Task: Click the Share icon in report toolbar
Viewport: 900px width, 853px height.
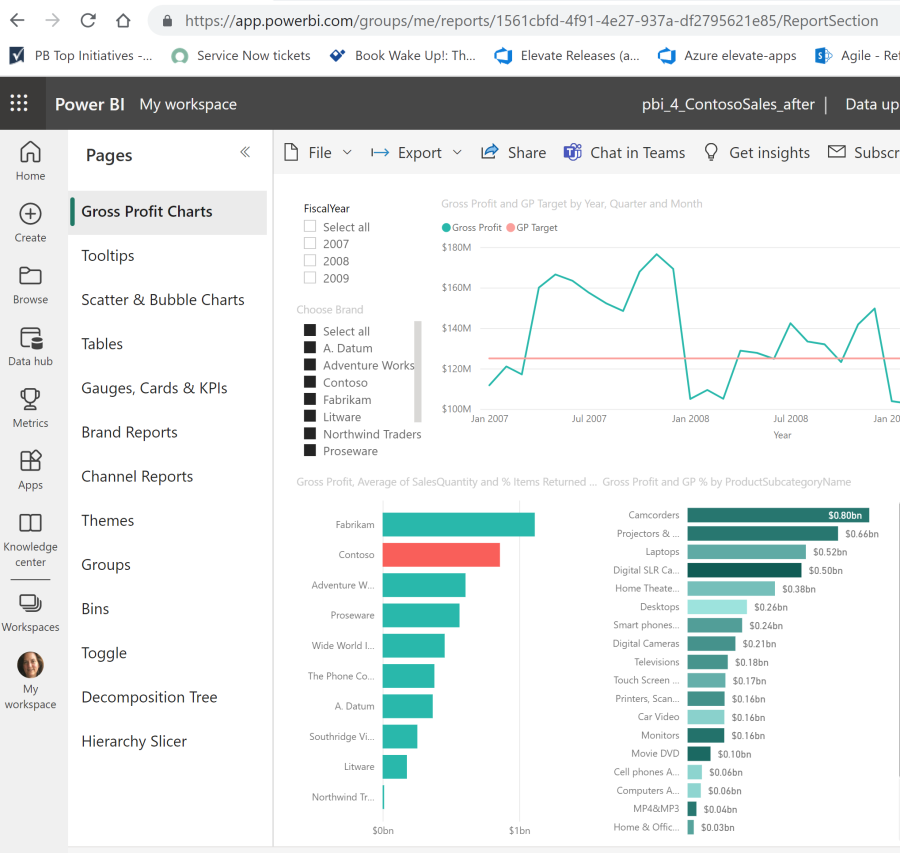Action: [x=490, y=152]
